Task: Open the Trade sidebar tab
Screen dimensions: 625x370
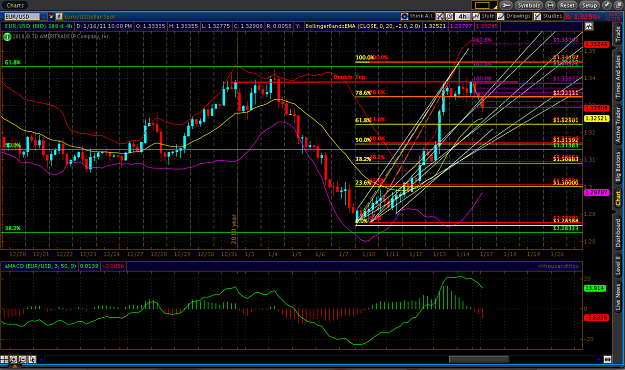Action: [x=618, y=35]
